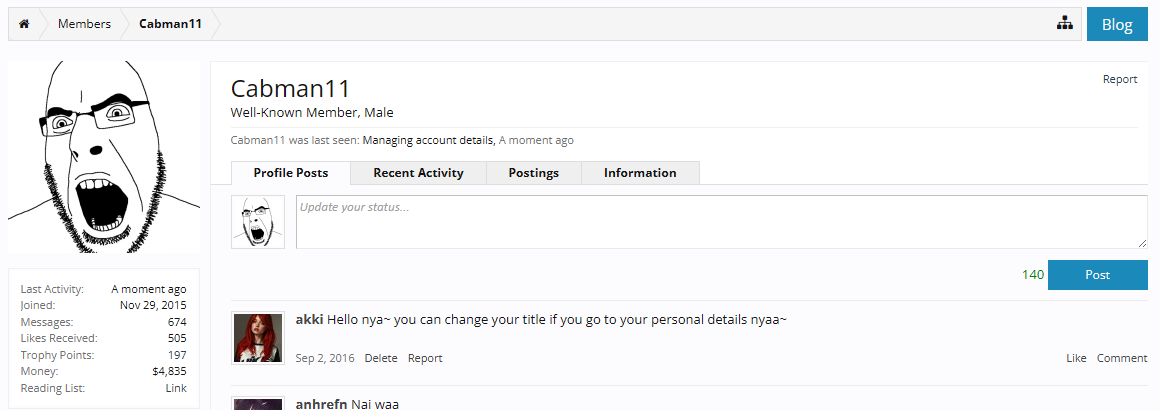Click small avatar beside status box
The width and height of the screenshot is (1160, 410).
coord(258,222)
